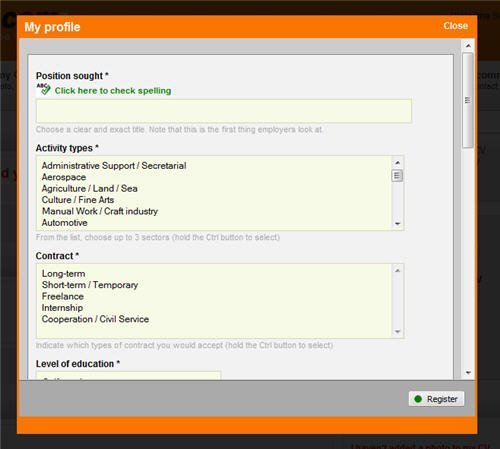Click the green dot on Register button

[x=418, y=399]
